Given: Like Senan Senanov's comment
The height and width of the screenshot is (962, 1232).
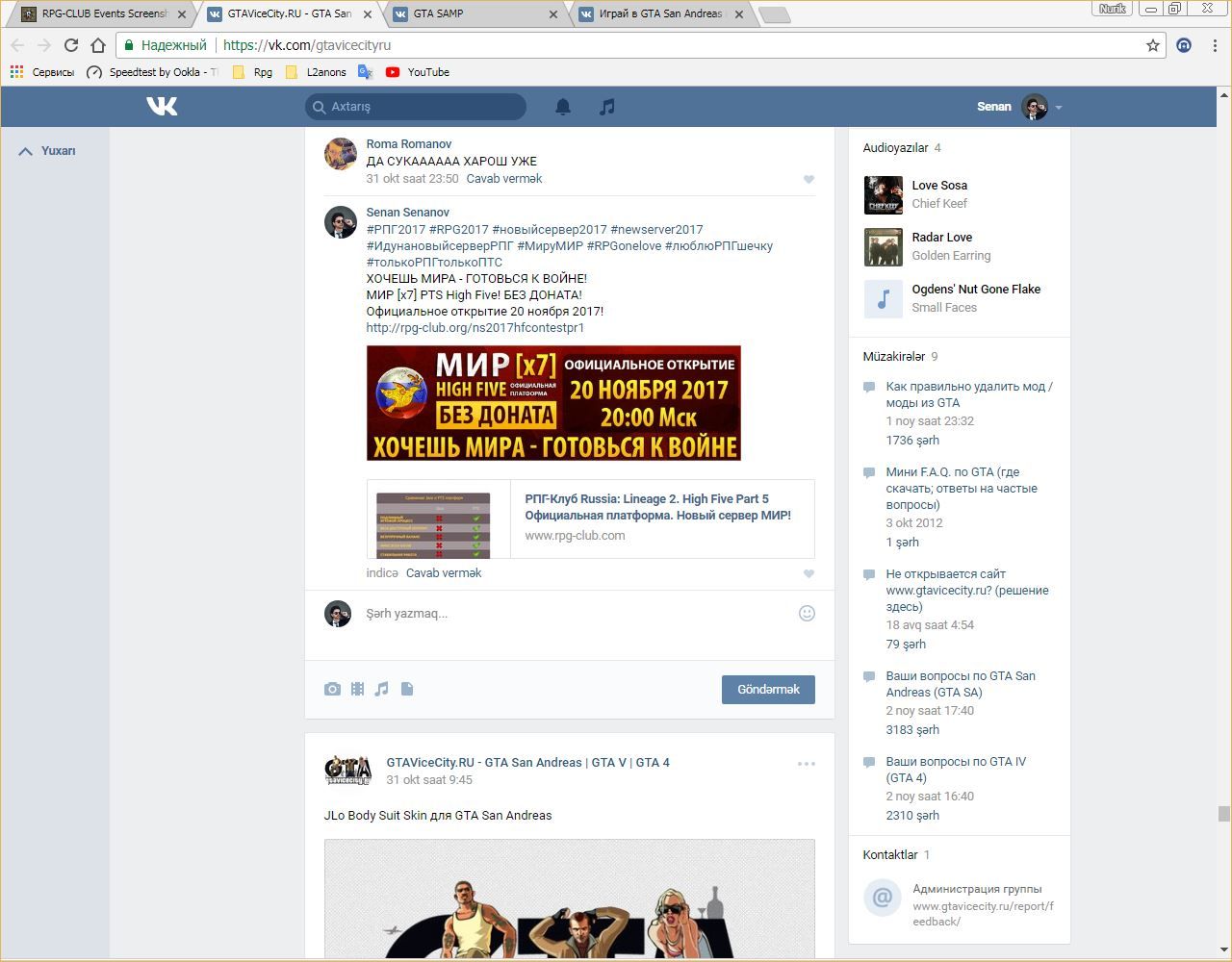Looking at the screenshot, I should point(808,573).
